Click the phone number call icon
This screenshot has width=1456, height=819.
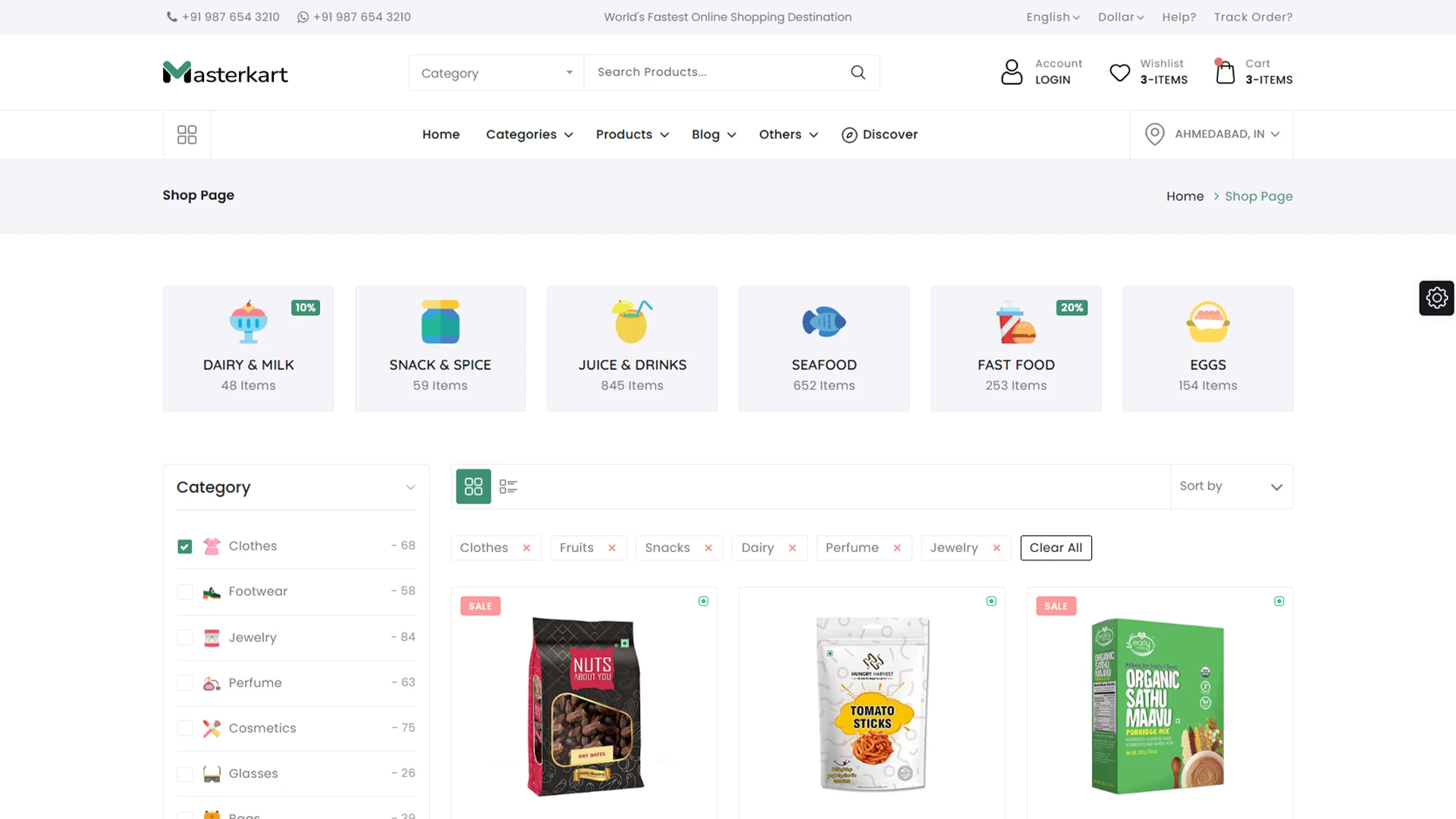click(x=172, y=17)
